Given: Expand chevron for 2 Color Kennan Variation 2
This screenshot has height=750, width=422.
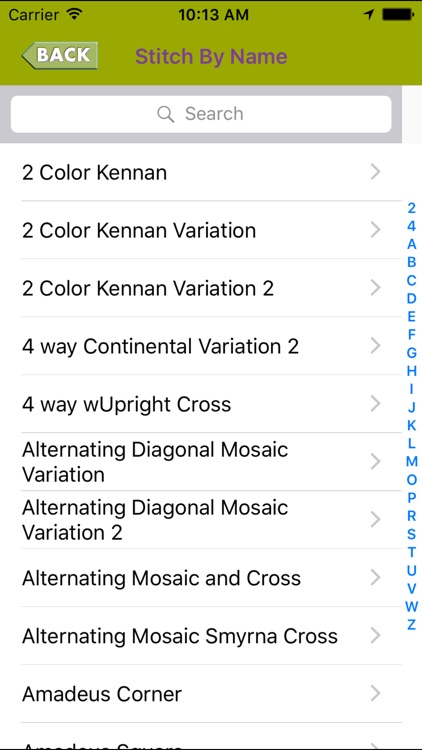Looking at the screenshot, I should pyautogui.click(x=376, y=288).
